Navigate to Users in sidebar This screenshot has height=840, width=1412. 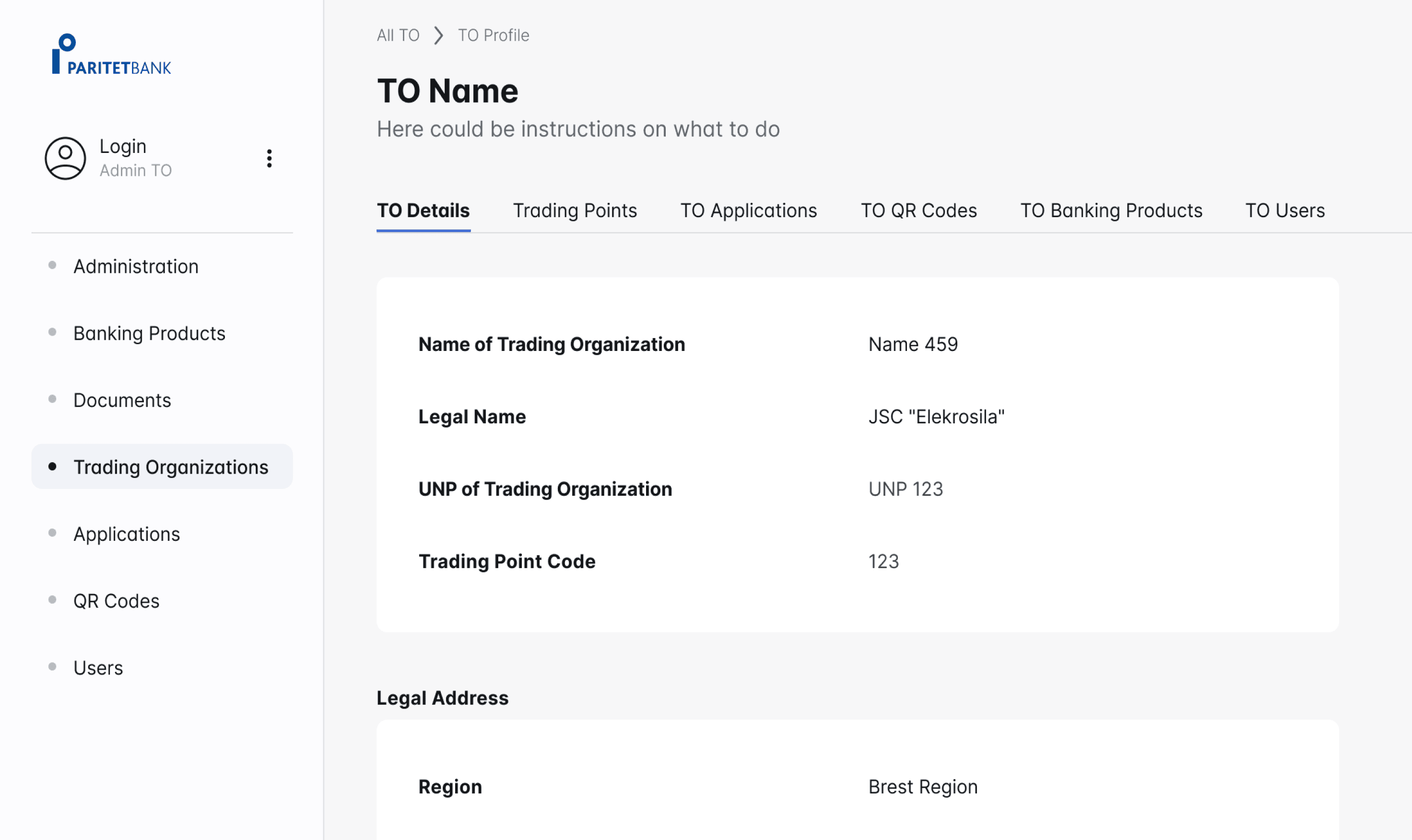point(98,667)
